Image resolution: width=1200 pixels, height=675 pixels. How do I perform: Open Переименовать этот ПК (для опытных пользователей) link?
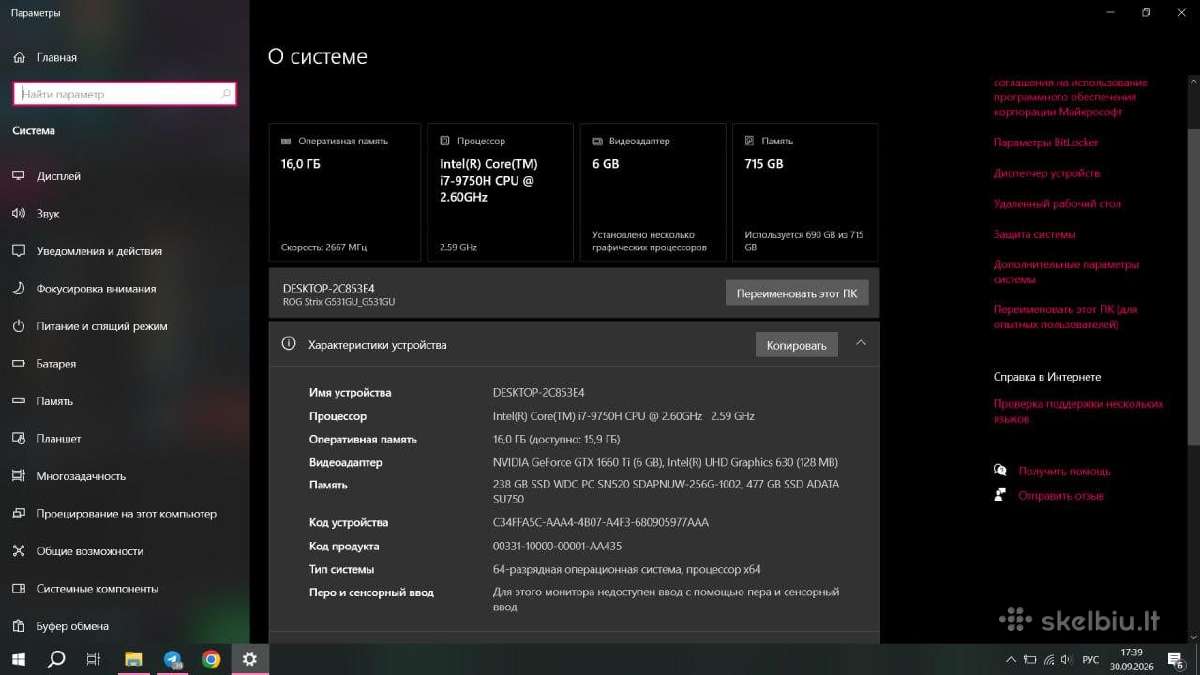click(x=1065, y=317)
